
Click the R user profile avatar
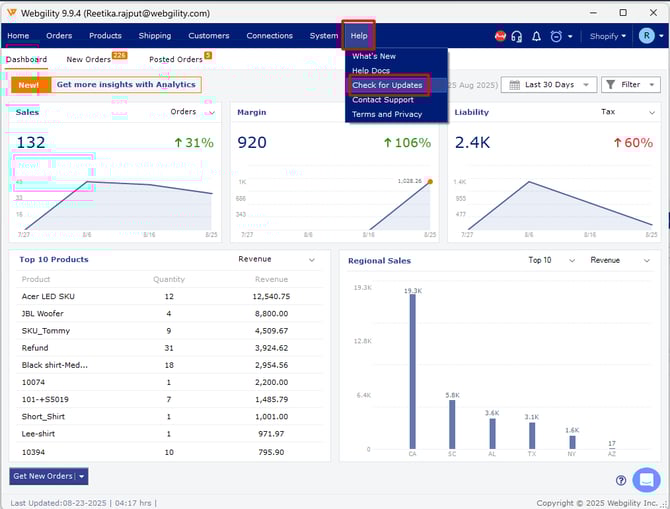click(x=646, y=36)
